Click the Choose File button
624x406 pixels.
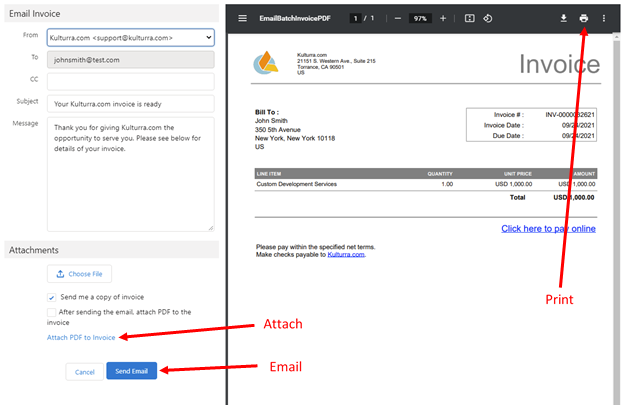click(x=79, y=274)
